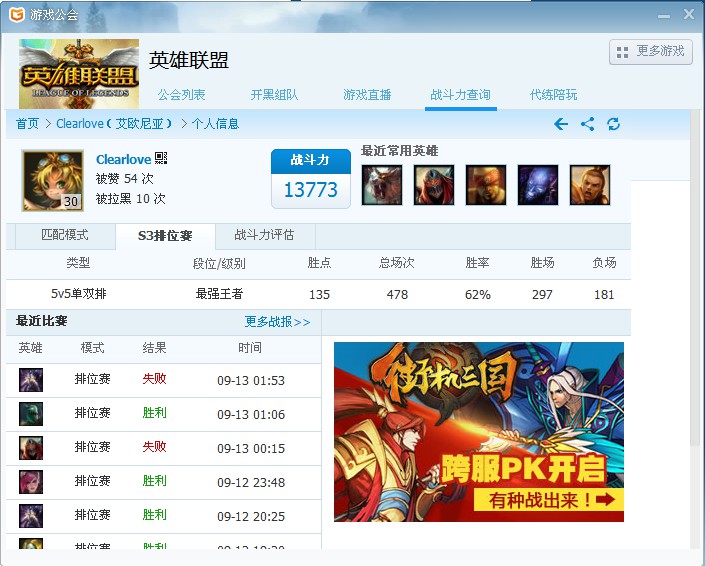
Task: Click the 最强王者 rank cell
Action: [x=219, y=294]
